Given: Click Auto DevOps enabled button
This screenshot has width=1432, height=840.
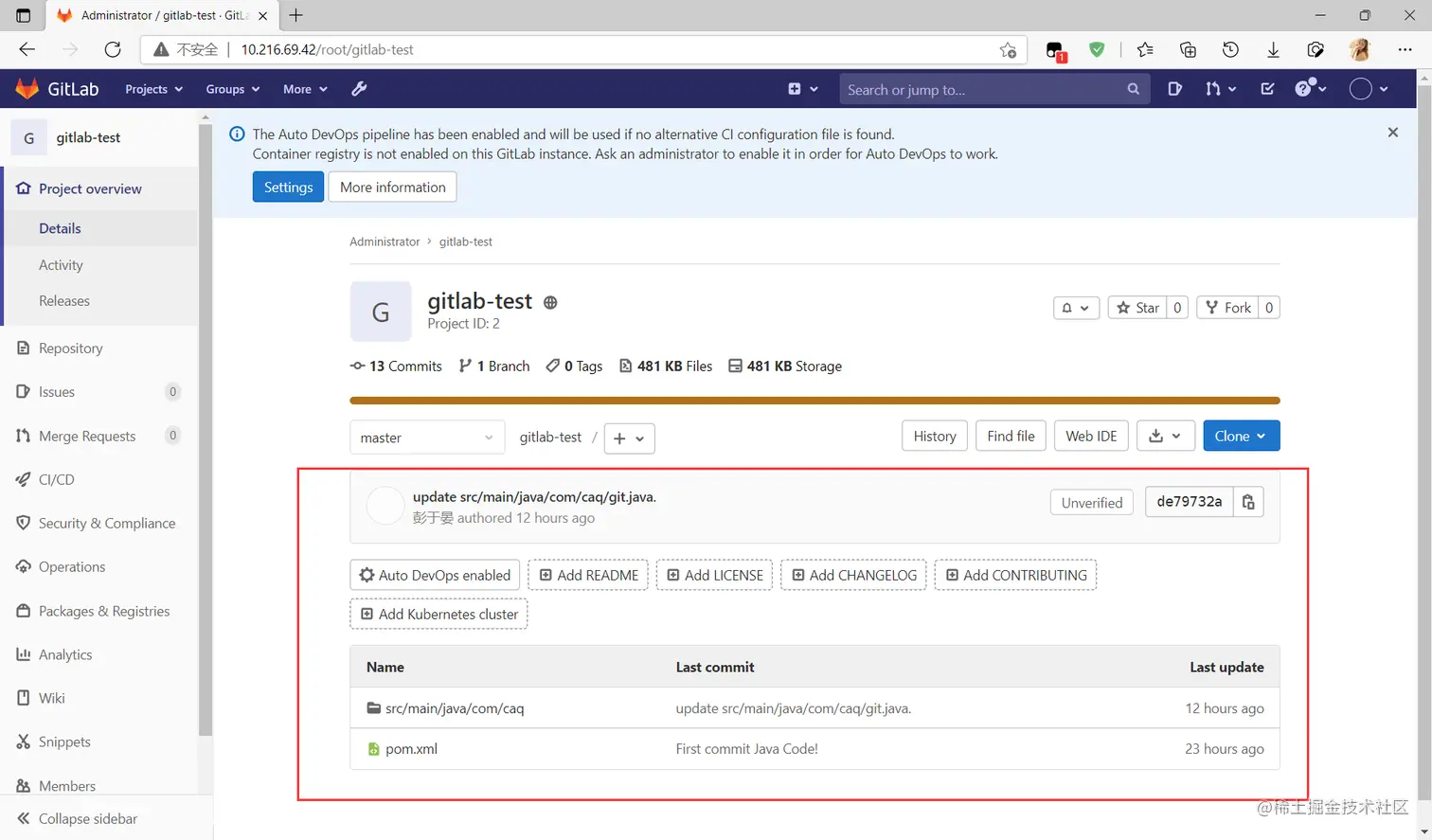Looking at the screenshot, I should [435, 575].
